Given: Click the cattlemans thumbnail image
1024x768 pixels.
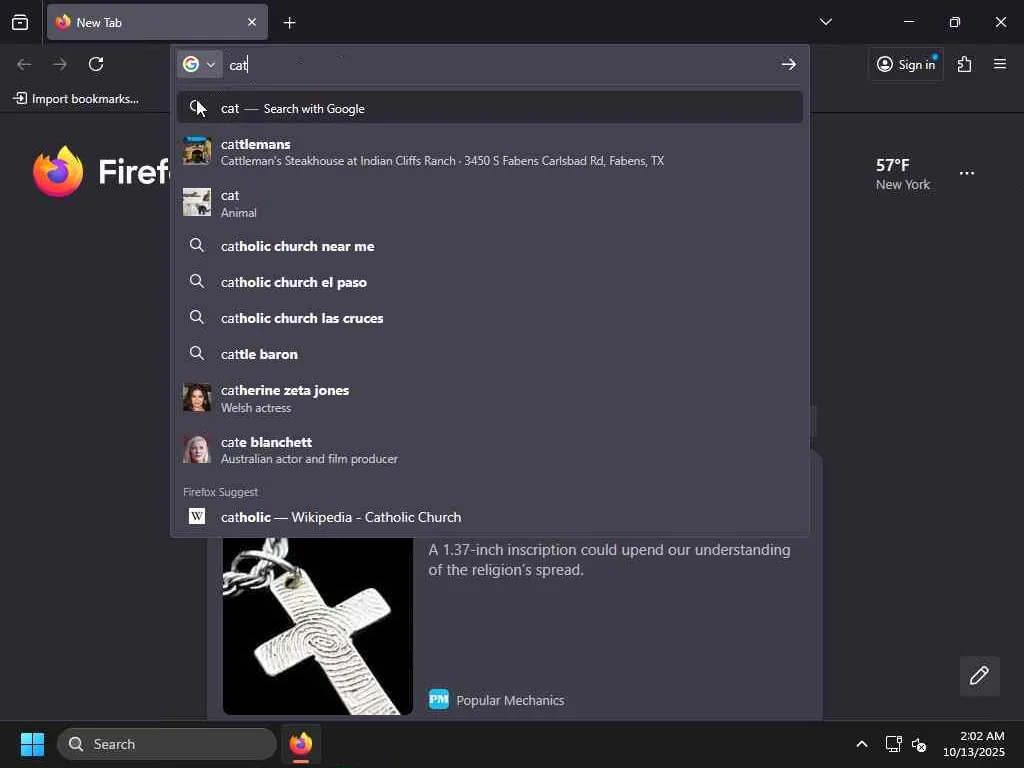Looking at the screenshot, I should tap(197, 151).
